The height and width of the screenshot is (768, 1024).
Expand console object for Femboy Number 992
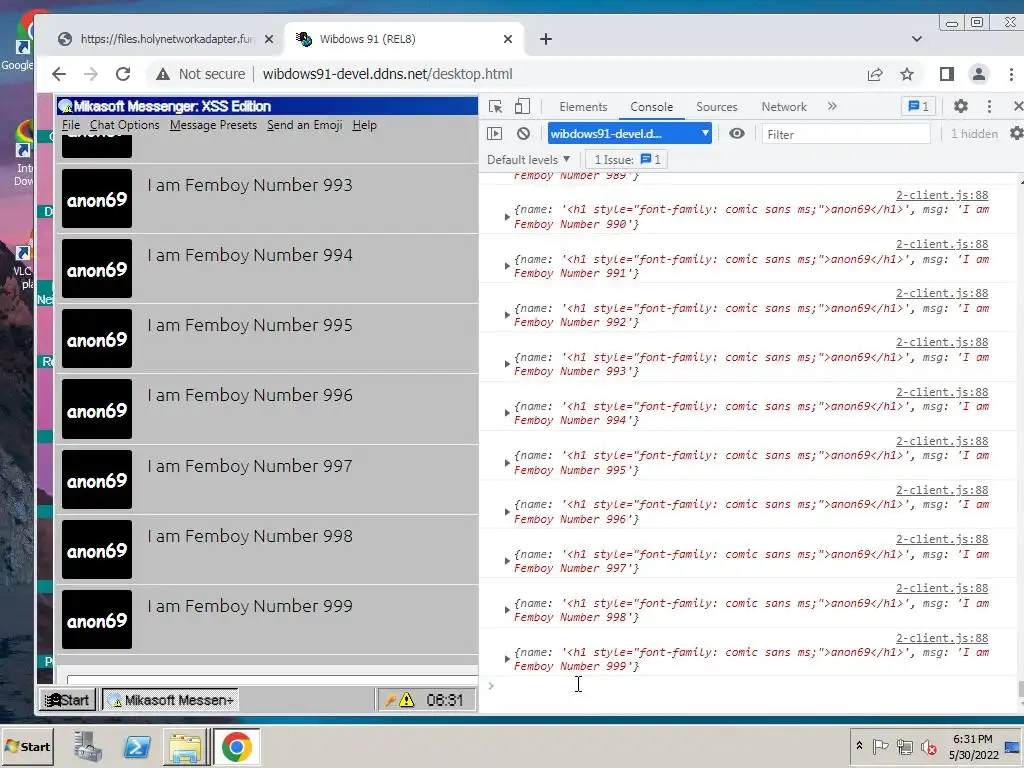[x=507, y=315]
